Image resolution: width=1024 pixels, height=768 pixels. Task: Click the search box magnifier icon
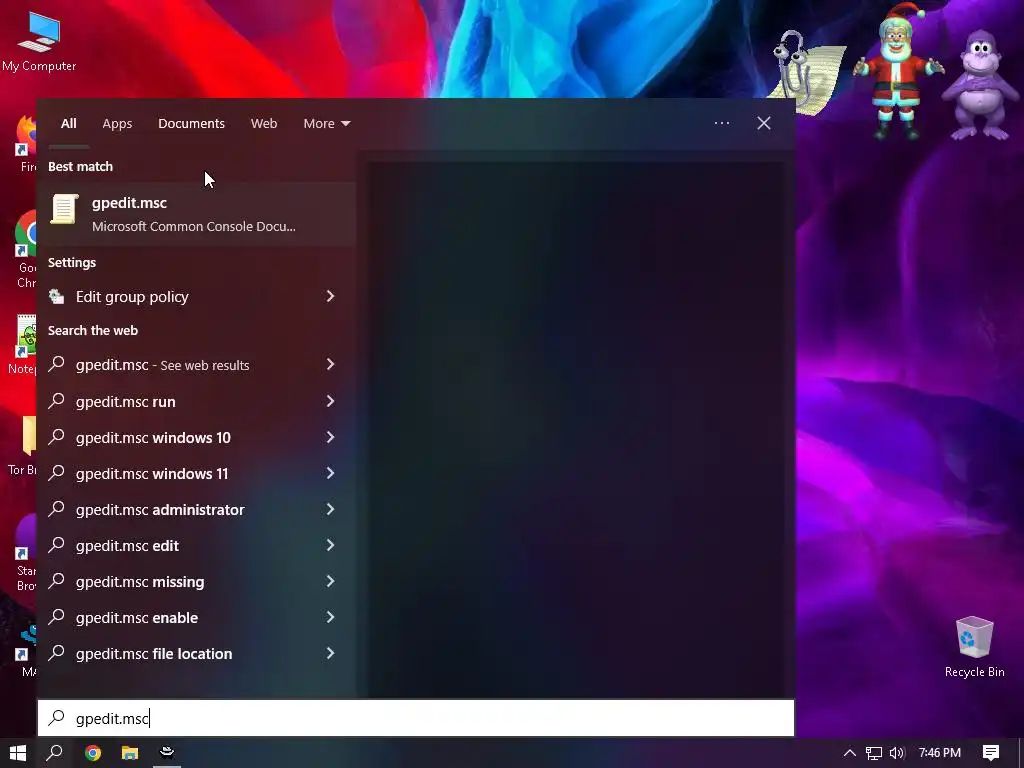point(57,718)
